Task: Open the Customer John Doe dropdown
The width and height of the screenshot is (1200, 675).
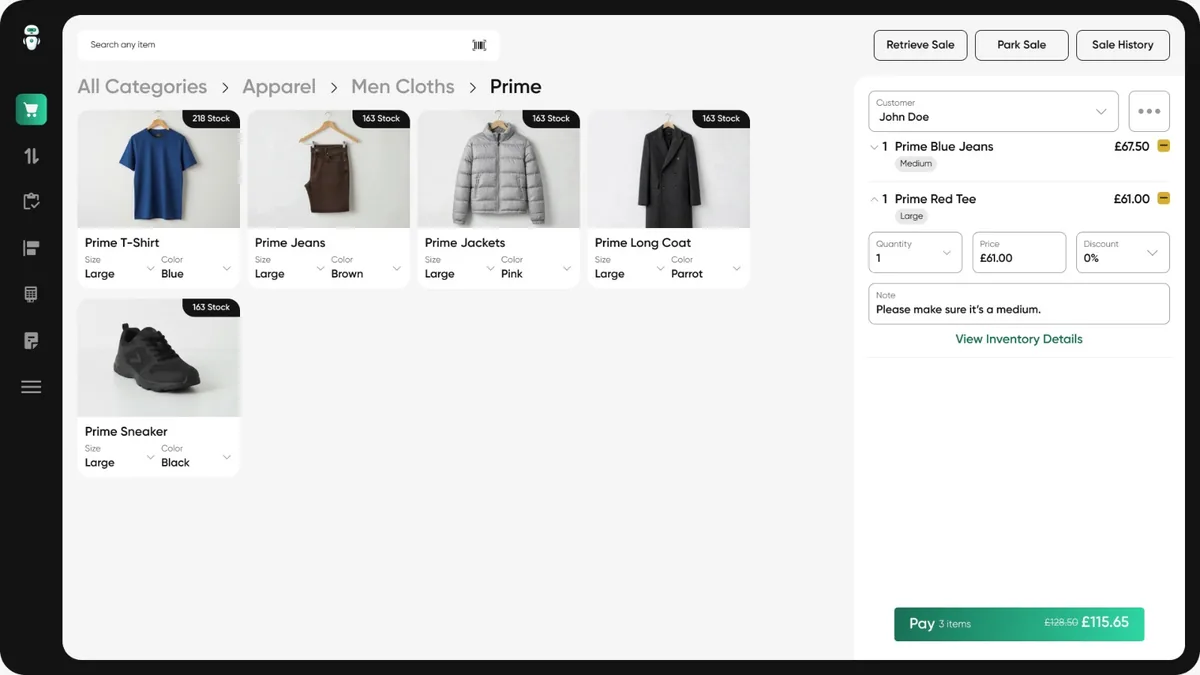Action: (x=993, y=111)
